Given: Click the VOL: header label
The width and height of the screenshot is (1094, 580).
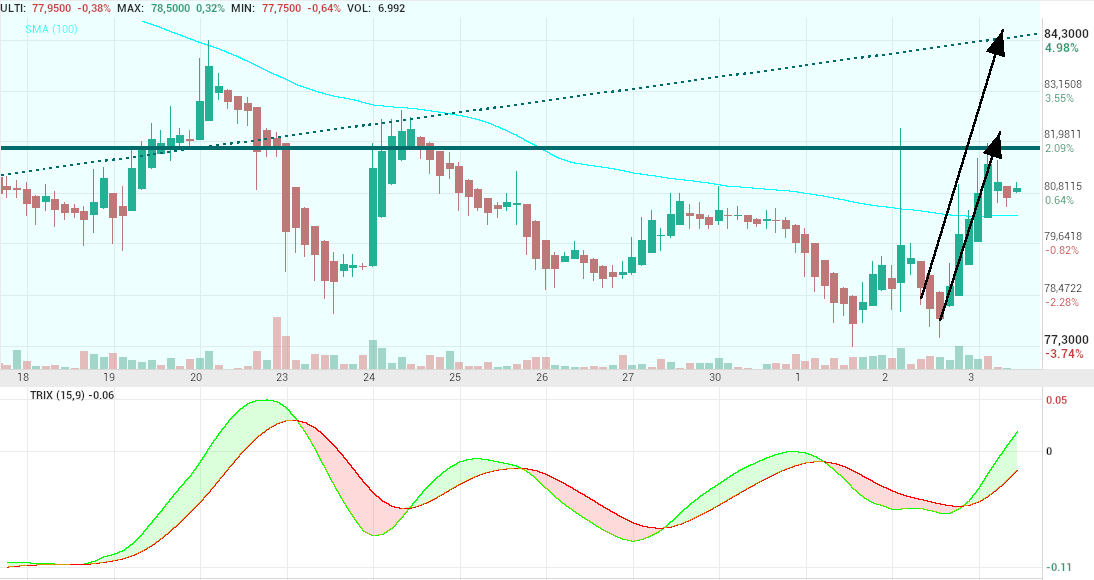Looking at the screenshot, I should pos(359,8).
